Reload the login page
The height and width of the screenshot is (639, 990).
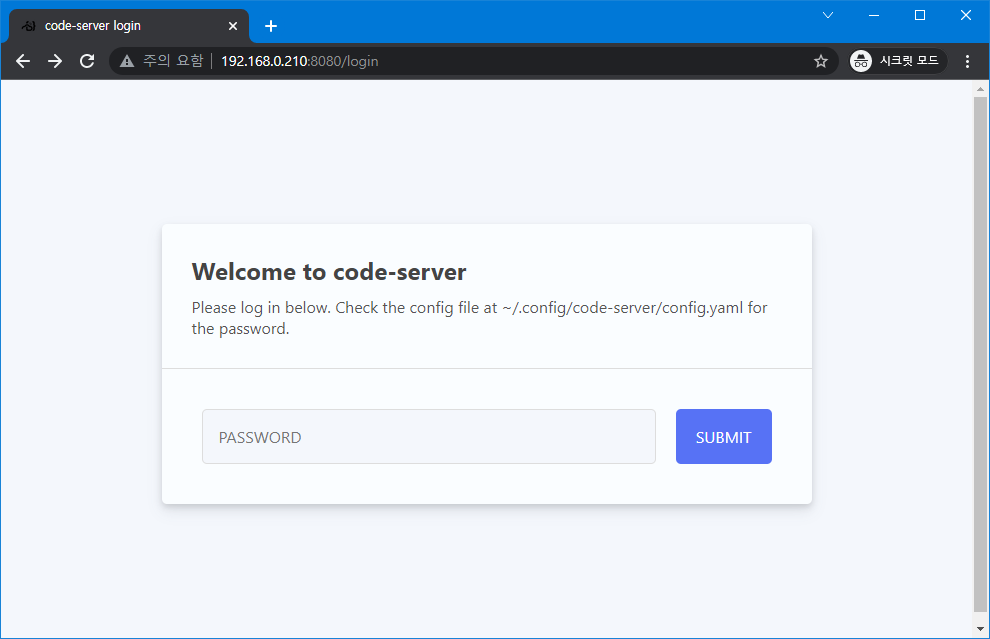pyautogui.click(x=87, y=61)
